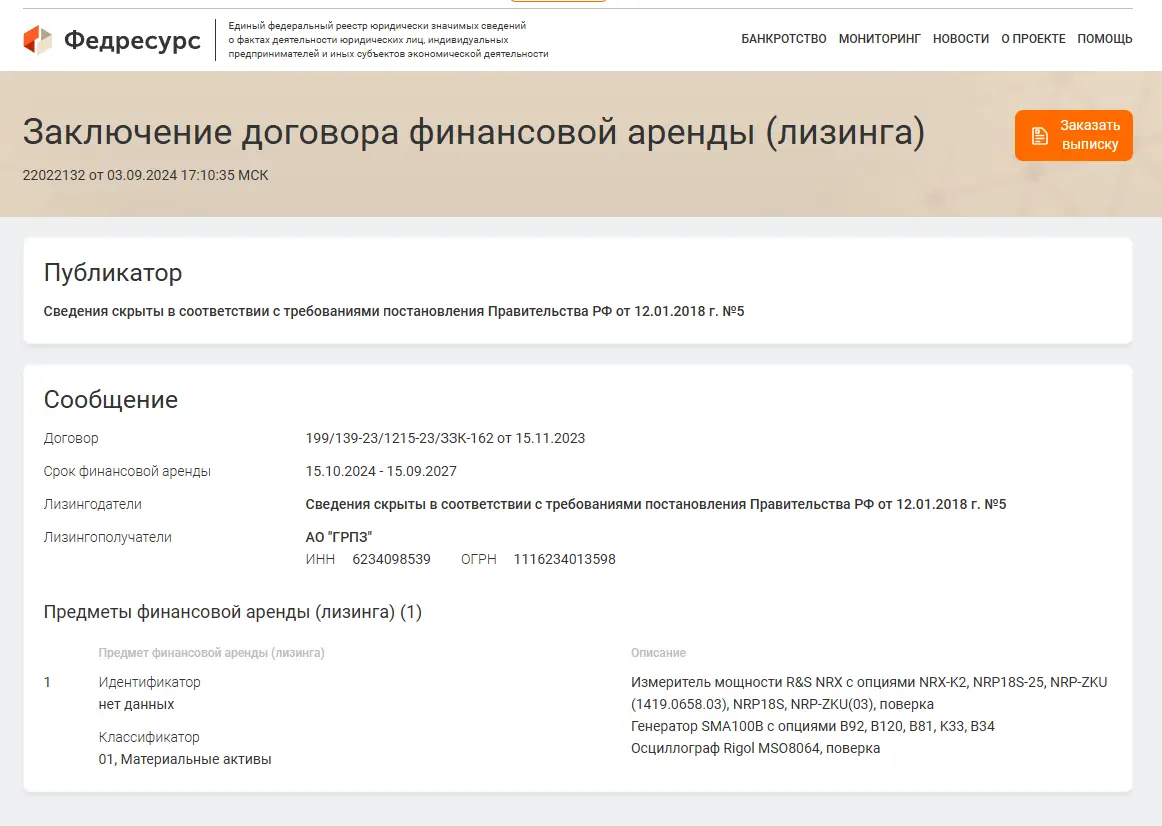Select the ИНН value 6234098539
Image resolution: width=1162 pixels, height=826 pixels.
(x=391, y=559)
